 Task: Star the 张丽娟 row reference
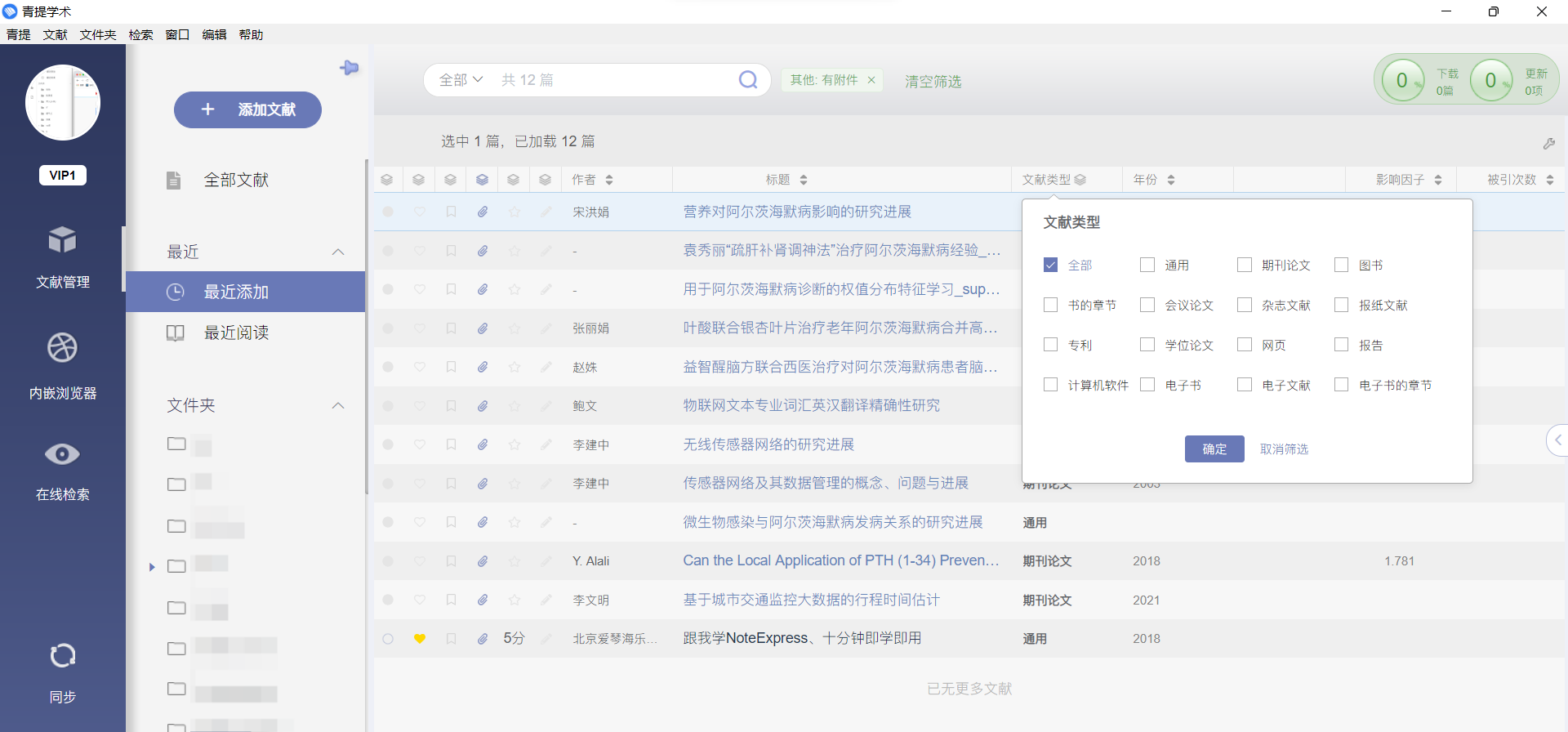pyautogui.click(x=514, y=328)
